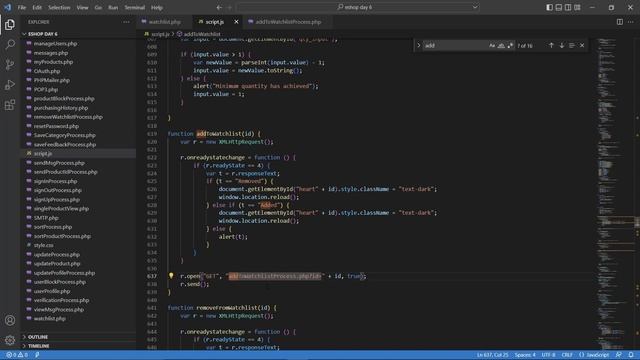Open the Accounts menu icon
The width and height of the screenshot is (640, 360).
tap(10, 320)
